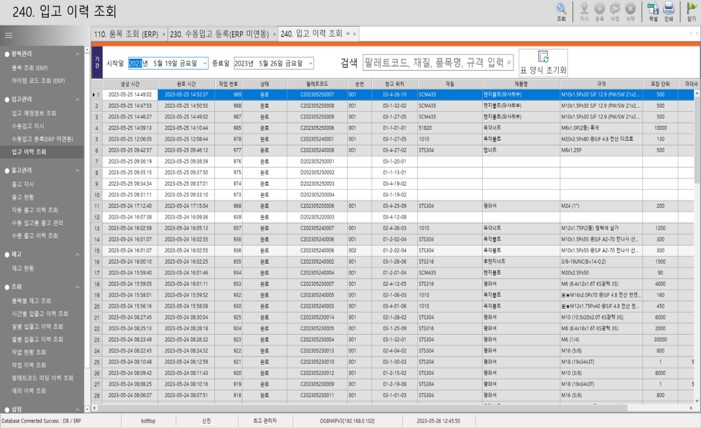Viewport: 701px width, 428px height.
Task: Click the 종료일 date field
Action: (273, 64)
